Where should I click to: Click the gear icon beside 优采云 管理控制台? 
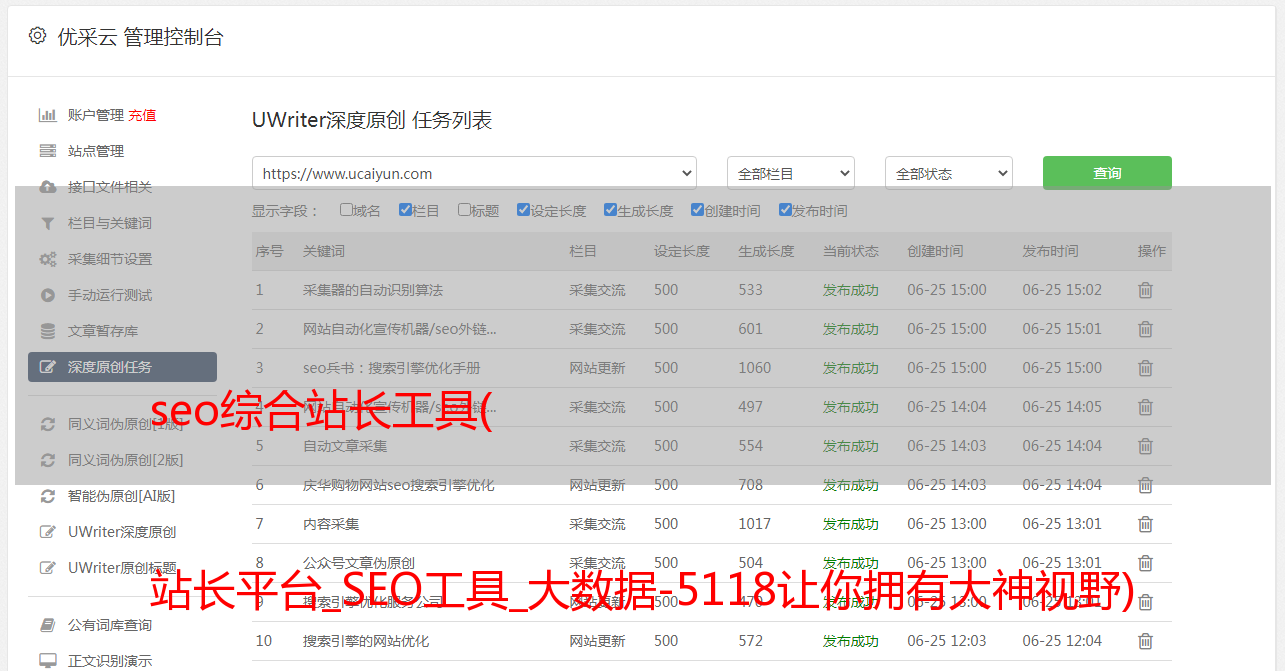[x=37, y=36]
